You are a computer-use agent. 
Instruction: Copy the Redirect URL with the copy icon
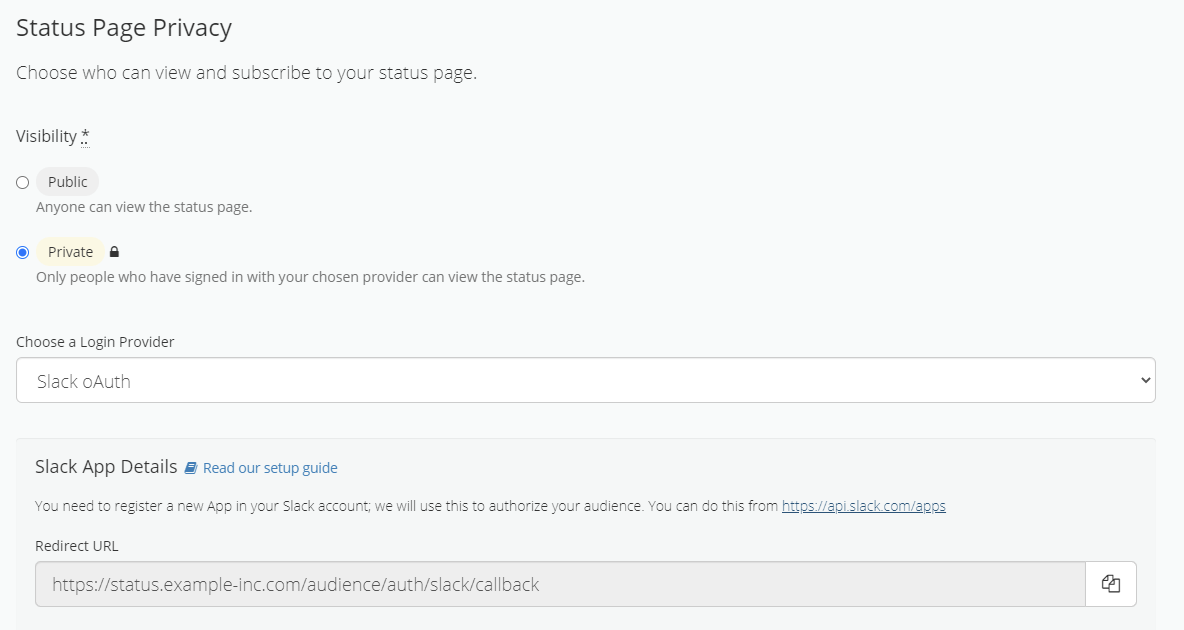click(x=1111, y=584)
